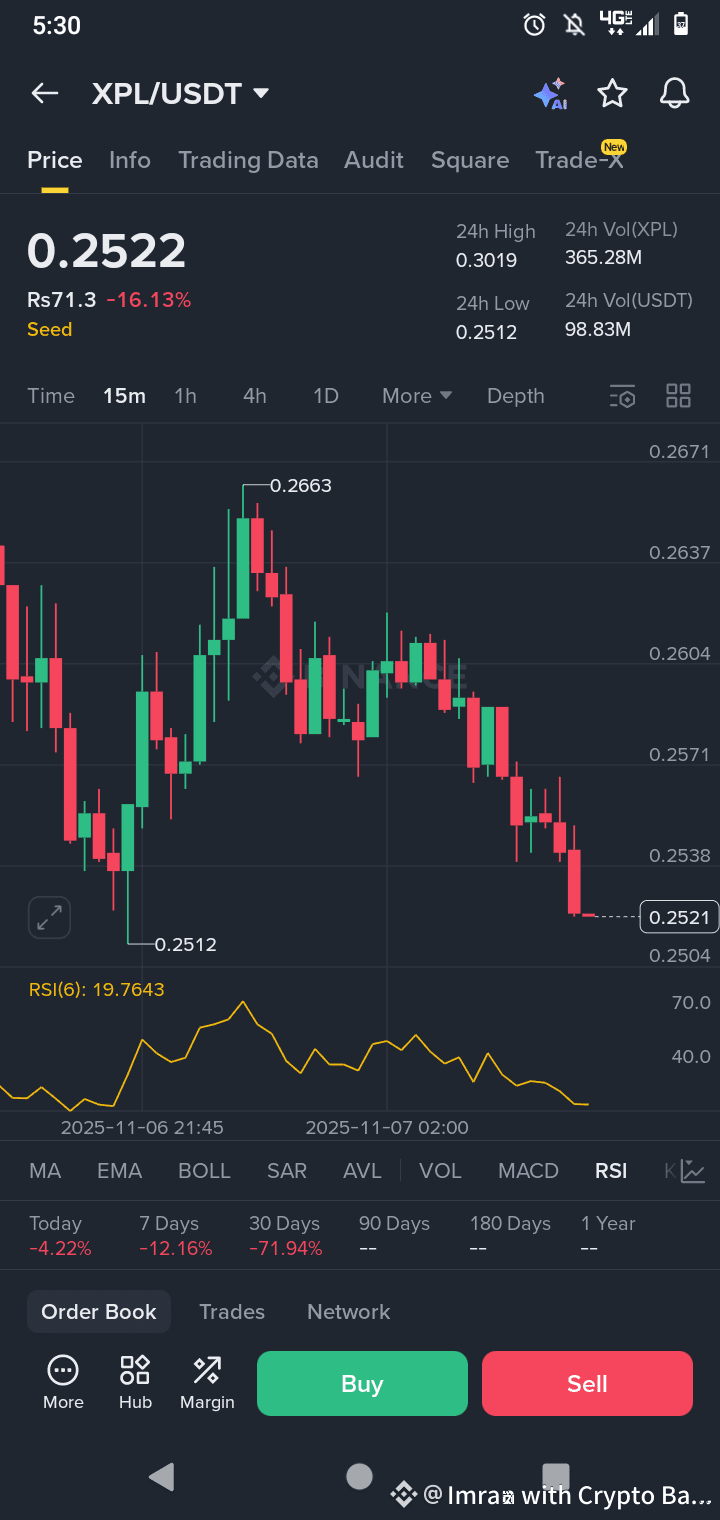Tap the muted notifications status icon

[575, 25]
